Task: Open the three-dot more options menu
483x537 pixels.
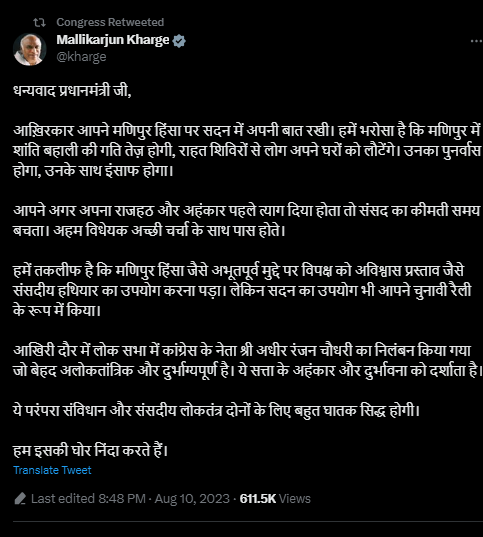Action: [476, 41]
